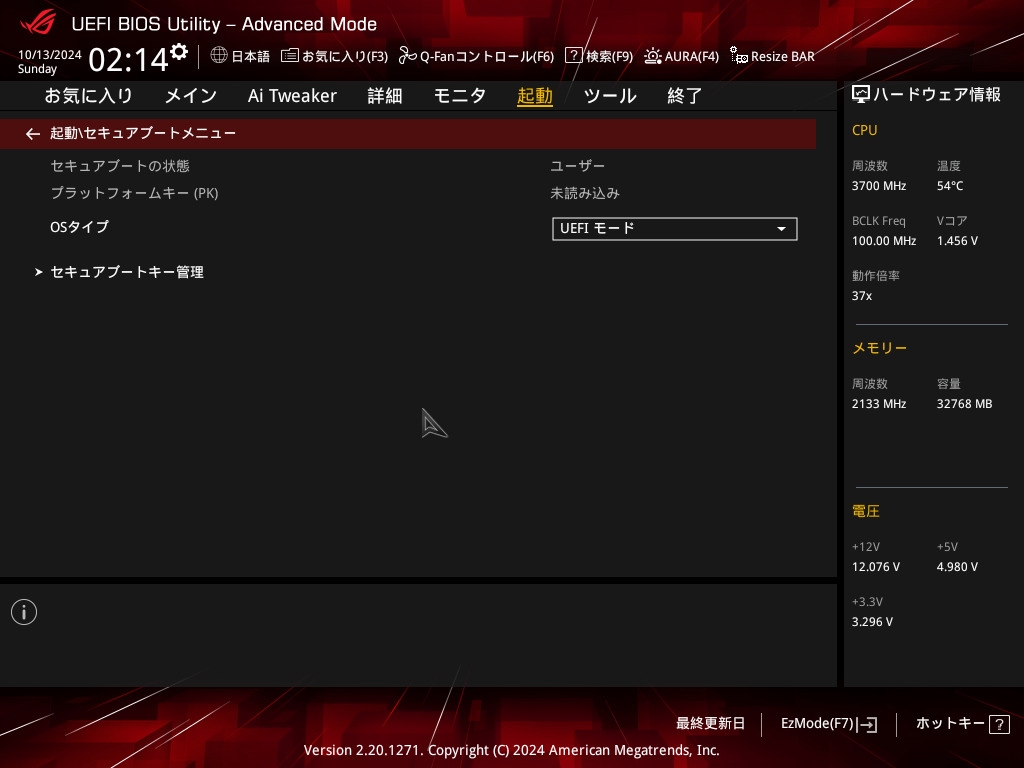
Task: Expand セキュアブートキー管理 submenu
Action: (127, 272)
